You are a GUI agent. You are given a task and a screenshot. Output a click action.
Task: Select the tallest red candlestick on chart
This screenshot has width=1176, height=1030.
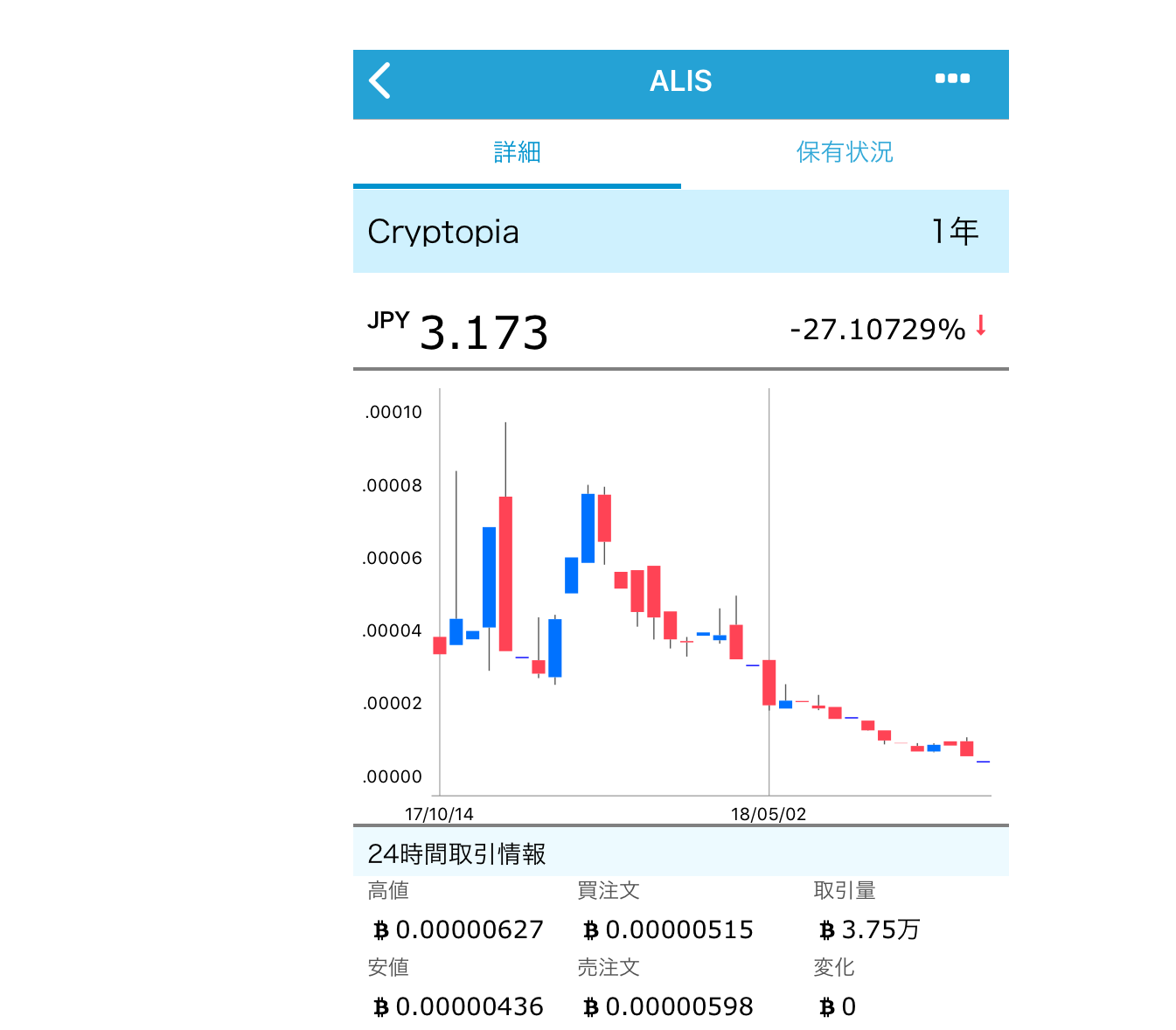pos(505,573)
